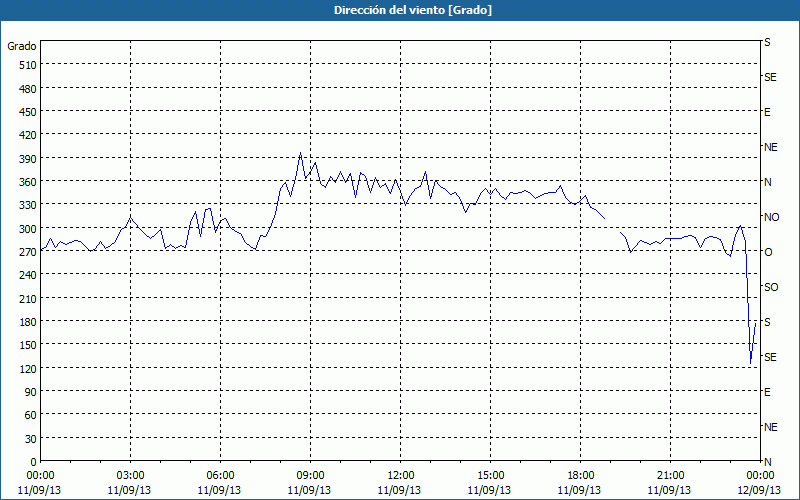Image resolution: width=800 pixels, height=500 pixels.
Task: Select the 300 degree axis label
Action: coord(28,229)
